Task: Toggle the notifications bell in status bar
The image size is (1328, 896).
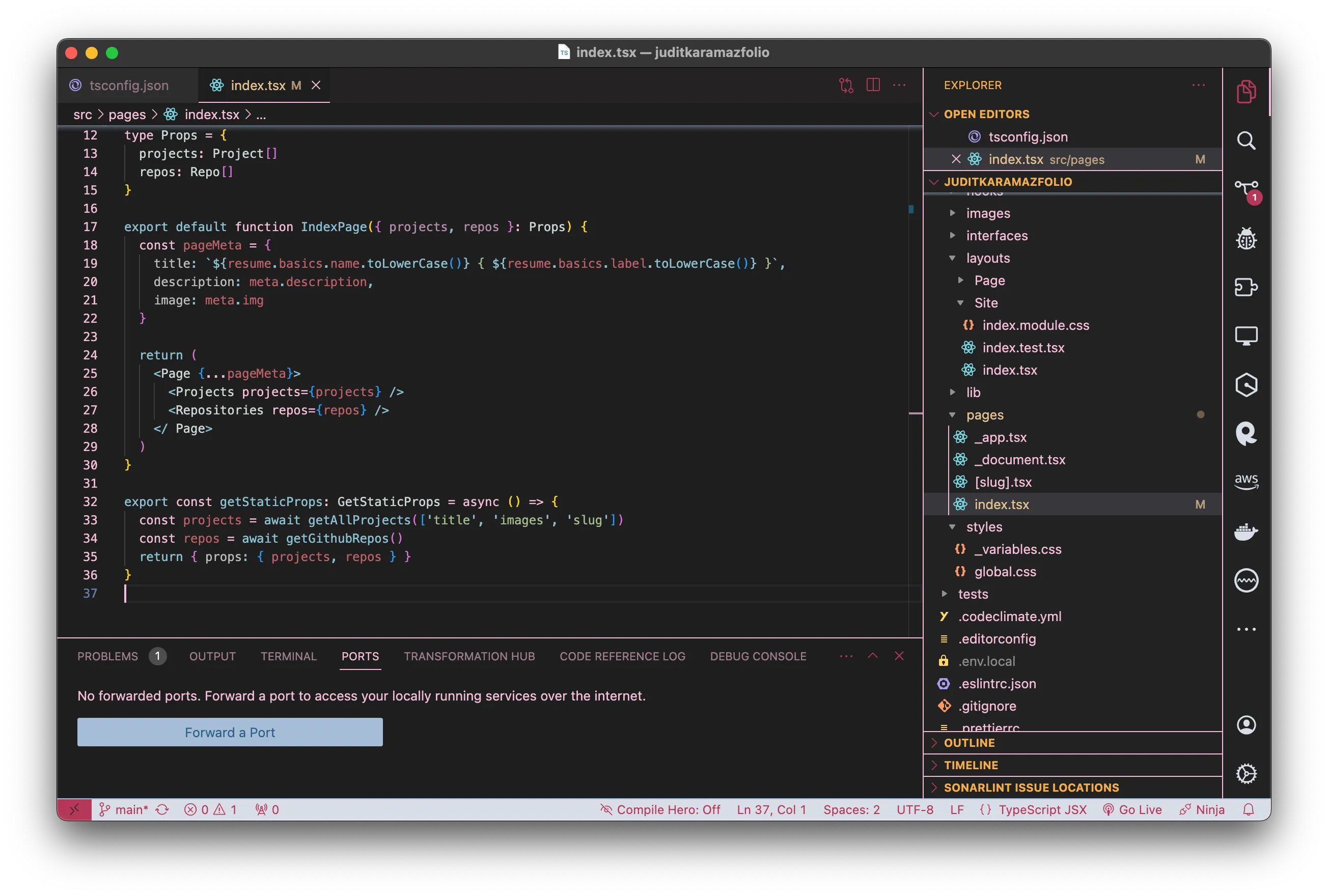Action: [x=1248, y=809]
